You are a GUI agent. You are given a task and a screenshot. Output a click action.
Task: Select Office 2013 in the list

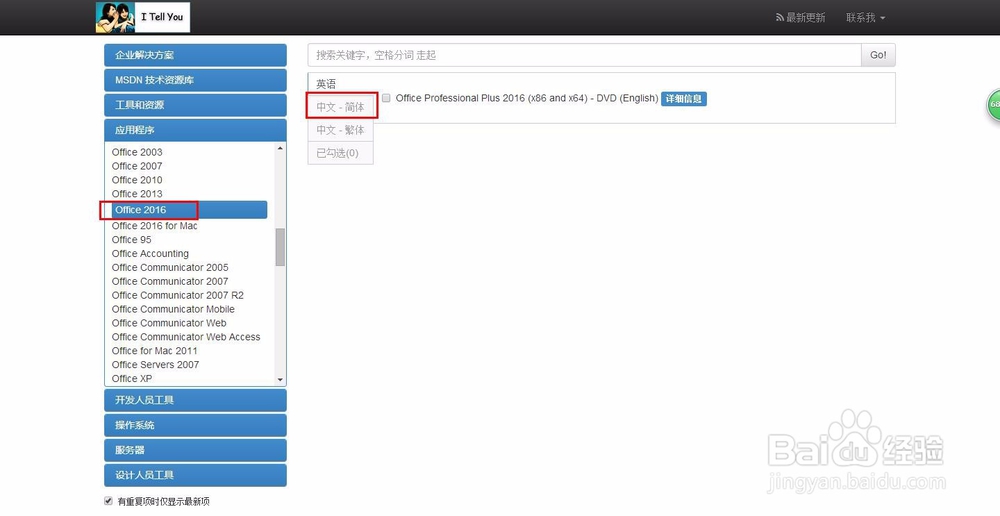pyautogui.click(x=137, y=194)
